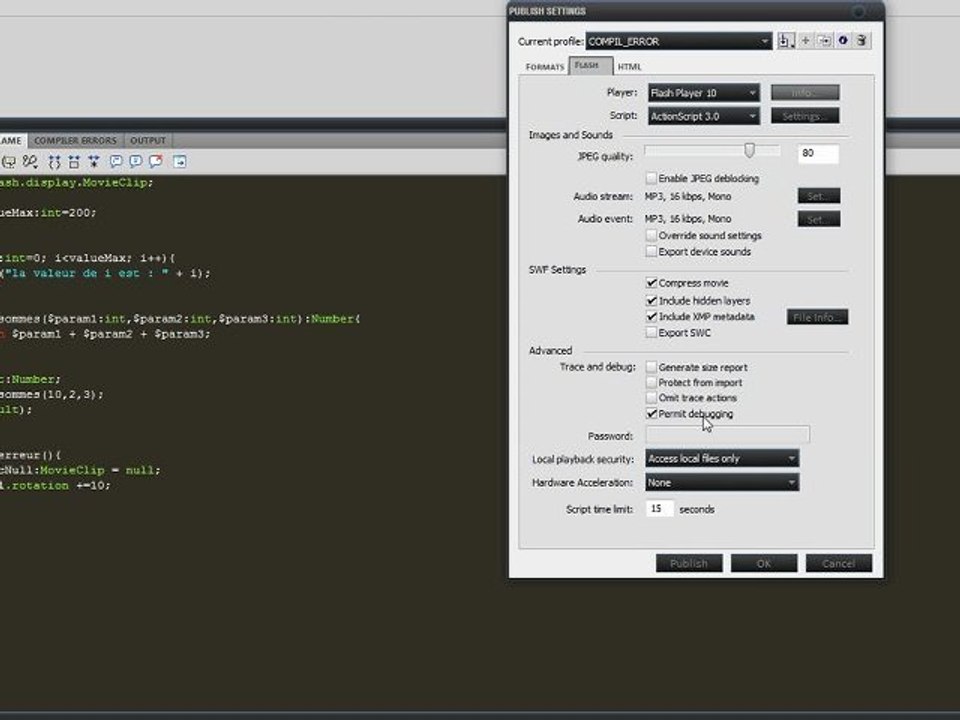Click the Cancel button
This screenshot has width=960, height=720.
[838, 563]
